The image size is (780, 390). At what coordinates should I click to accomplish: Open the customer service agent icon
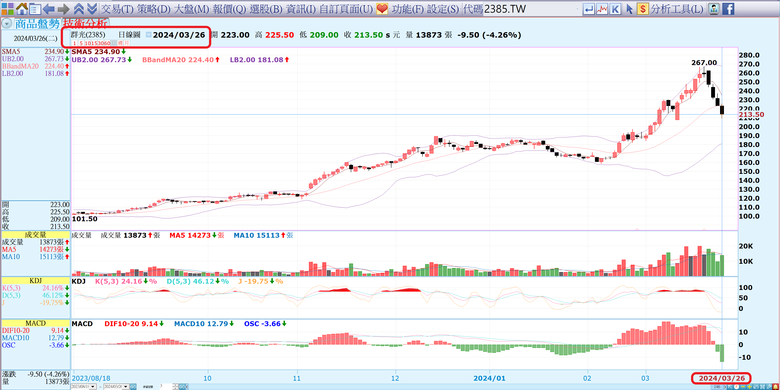pyautogui.click(x=714, y=8)
